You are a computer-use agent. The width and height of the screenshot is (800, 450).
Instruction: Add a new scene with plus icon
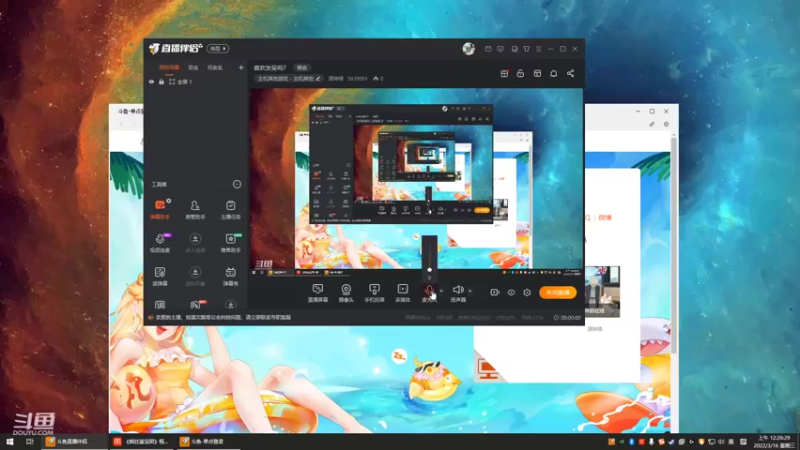coord(241,67)
